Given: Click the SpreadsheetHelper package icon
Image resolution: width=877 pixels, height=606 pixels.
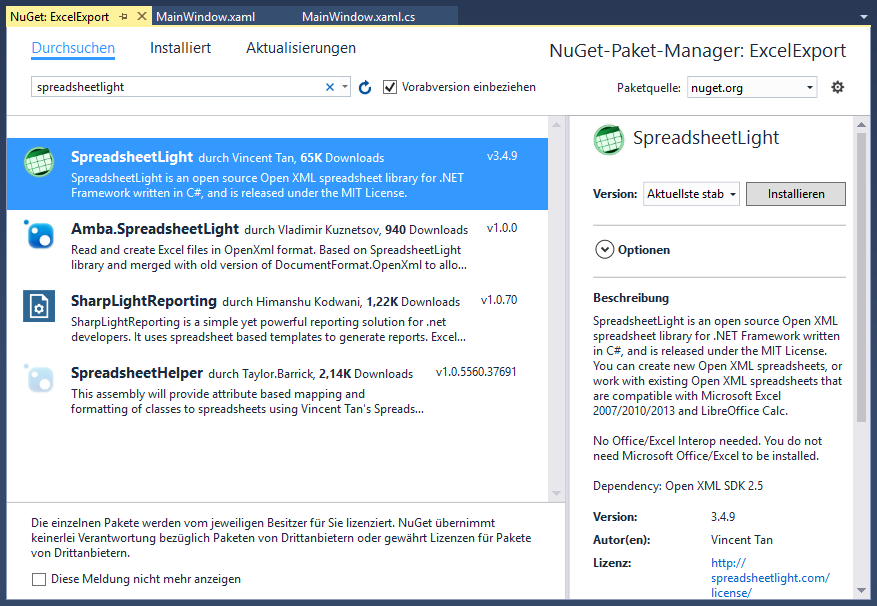Looking at the screenshot, I should coord(38,379).
